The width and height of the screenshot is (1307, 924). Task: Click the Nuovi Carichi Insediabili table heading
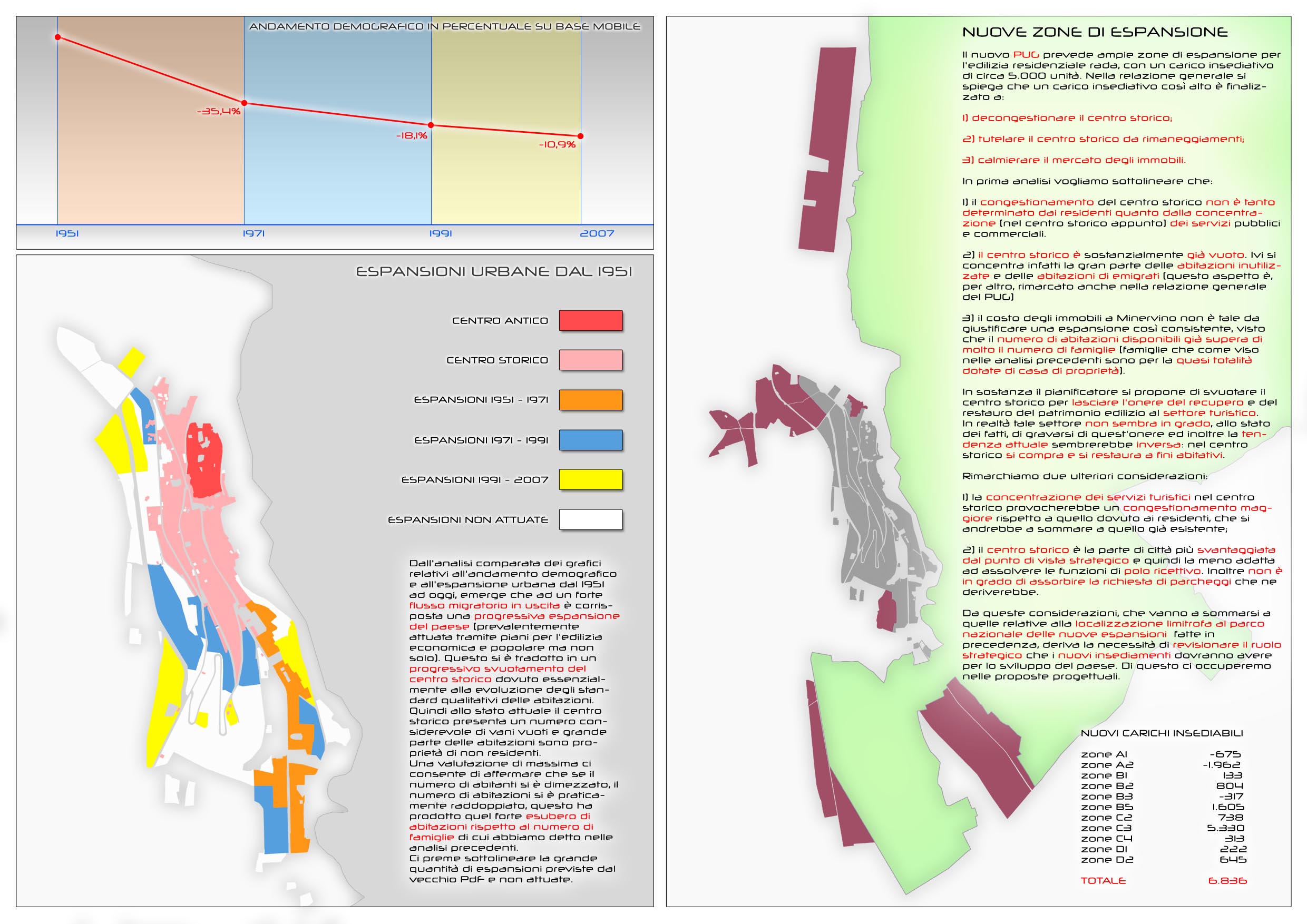pos(1162,733)
